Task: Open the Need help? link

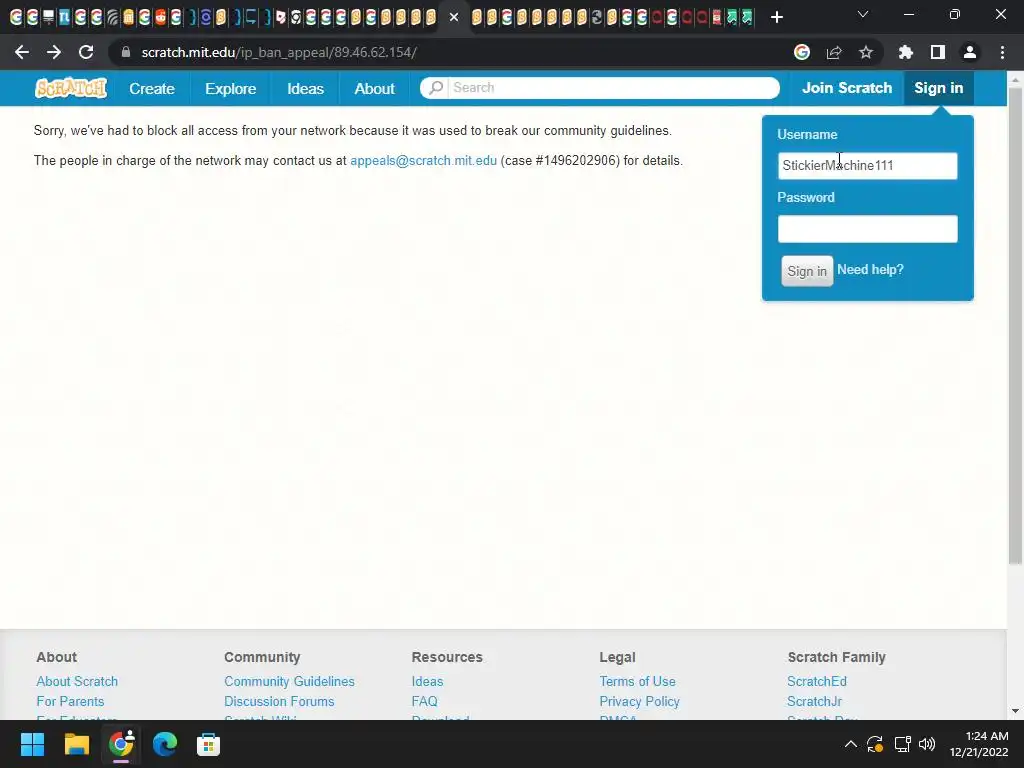Action: click(x=870, y=270)
